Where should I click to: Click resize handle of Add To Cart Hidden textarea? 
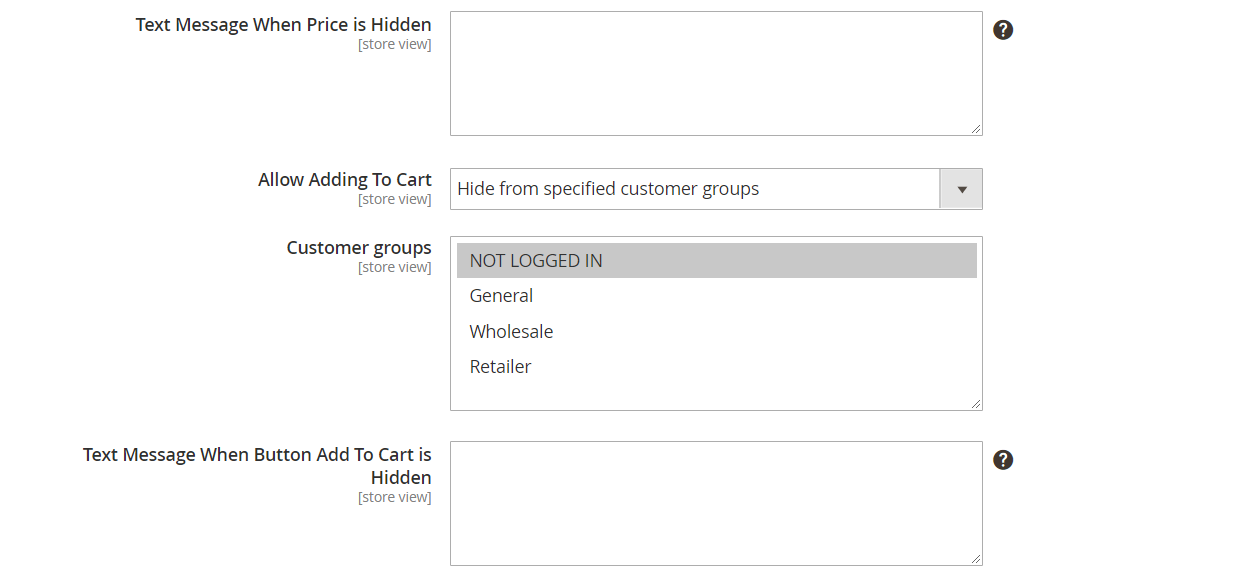[976, 559]
